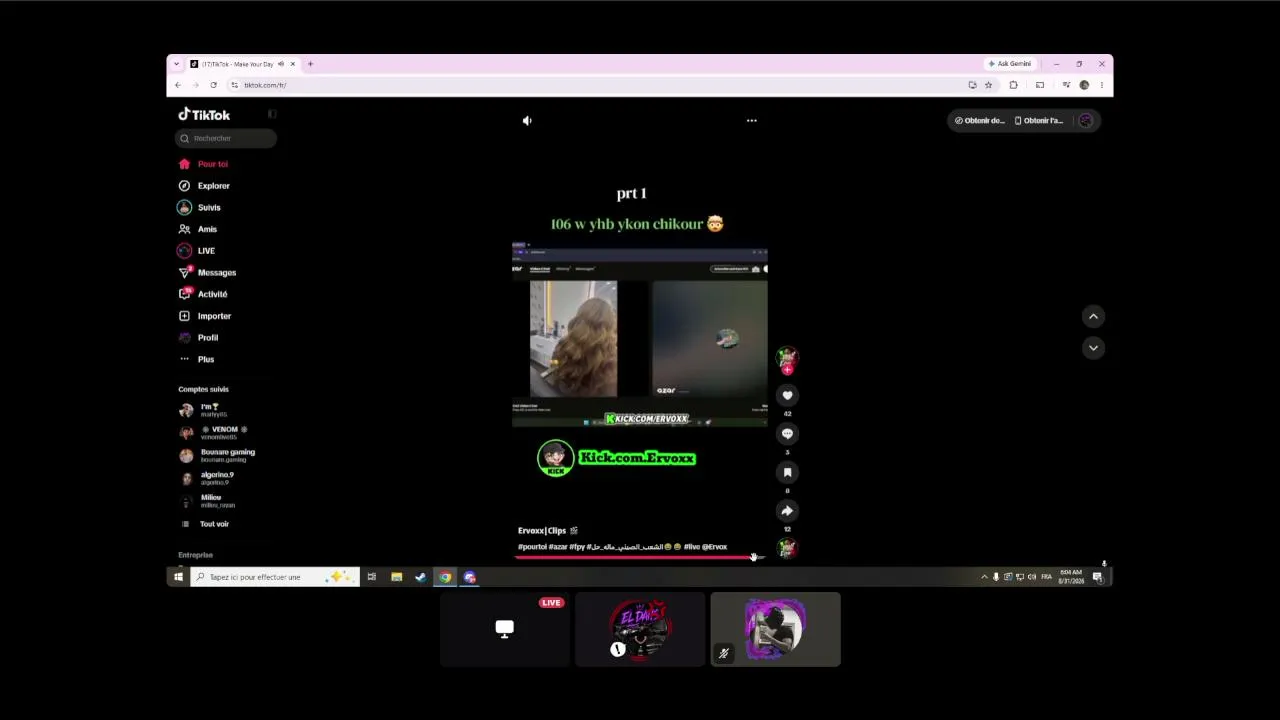This screenshot has height=720, width=1280.
Task: Open the Pour toi feed
Action: point(203,164)
